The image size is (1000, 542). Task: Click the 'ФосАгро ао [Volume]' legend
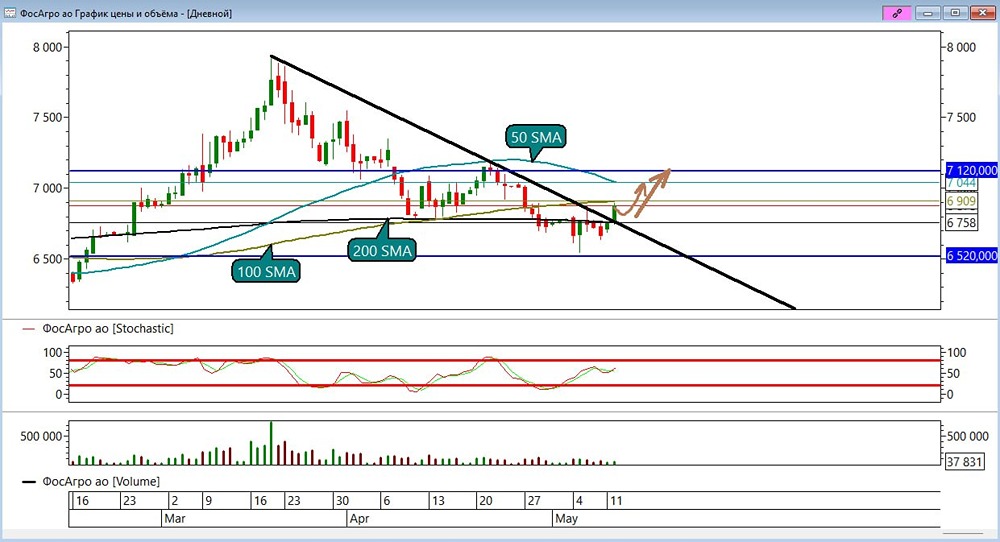[101, 481]
